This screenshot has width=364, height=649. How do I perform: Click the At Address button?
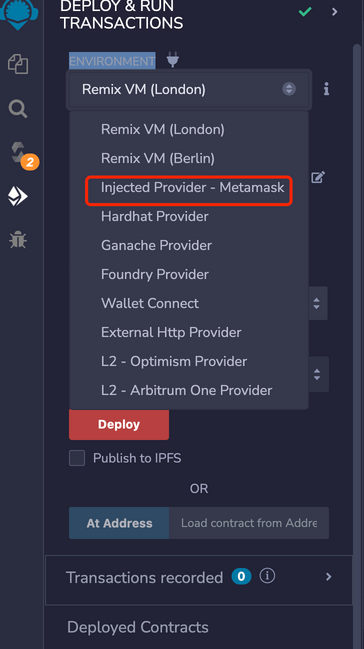(x=119, y=523)
